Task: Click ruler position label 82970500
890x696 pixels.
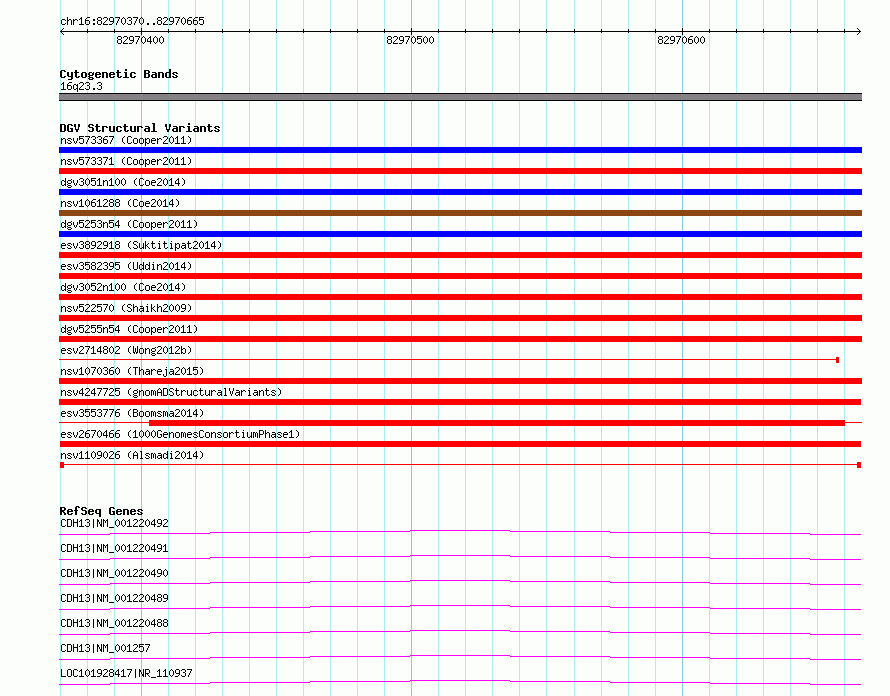Action: (x=410, y=40)
